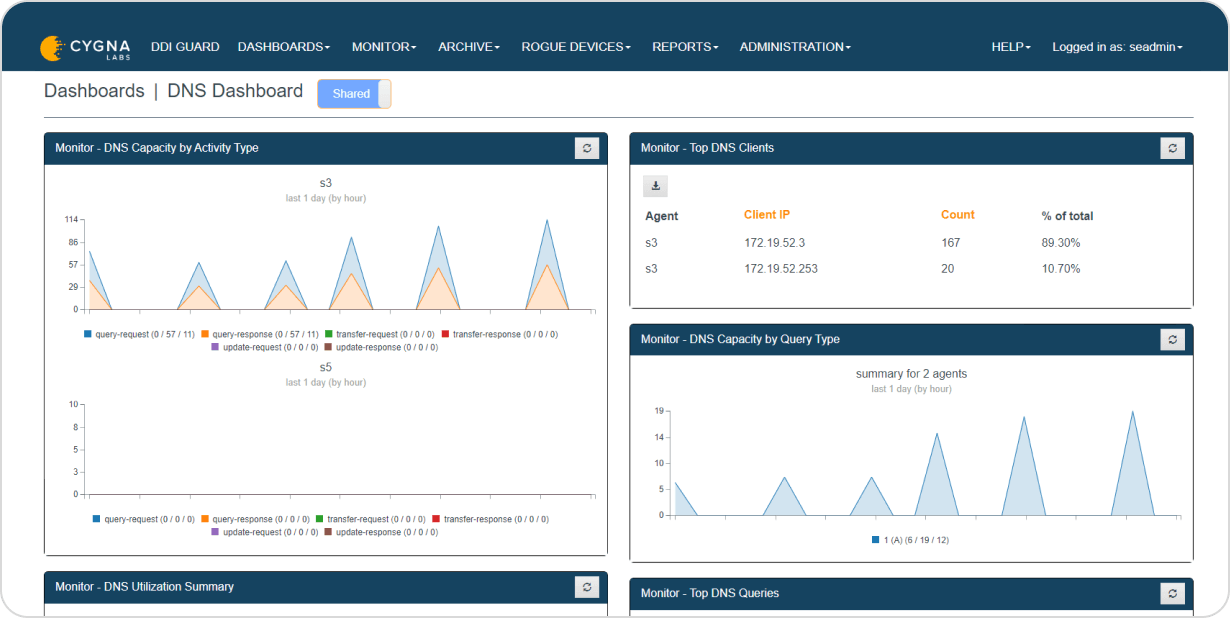The image size is (1230, 618).
Task: Download the Top DNS Clients data
Action: [x=655, y=186]
